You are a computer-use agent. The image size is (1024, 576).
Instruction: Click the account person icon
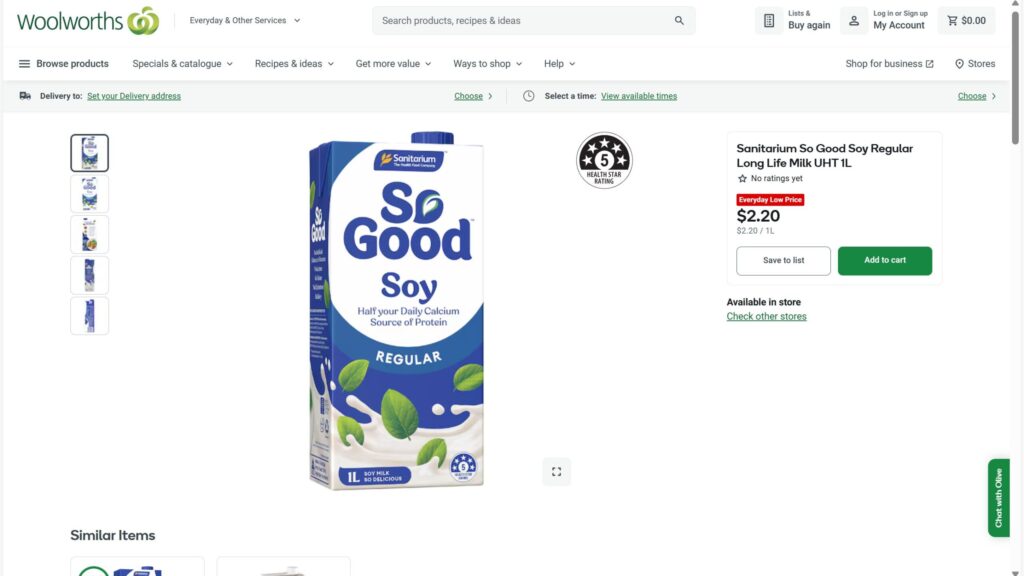854,20
